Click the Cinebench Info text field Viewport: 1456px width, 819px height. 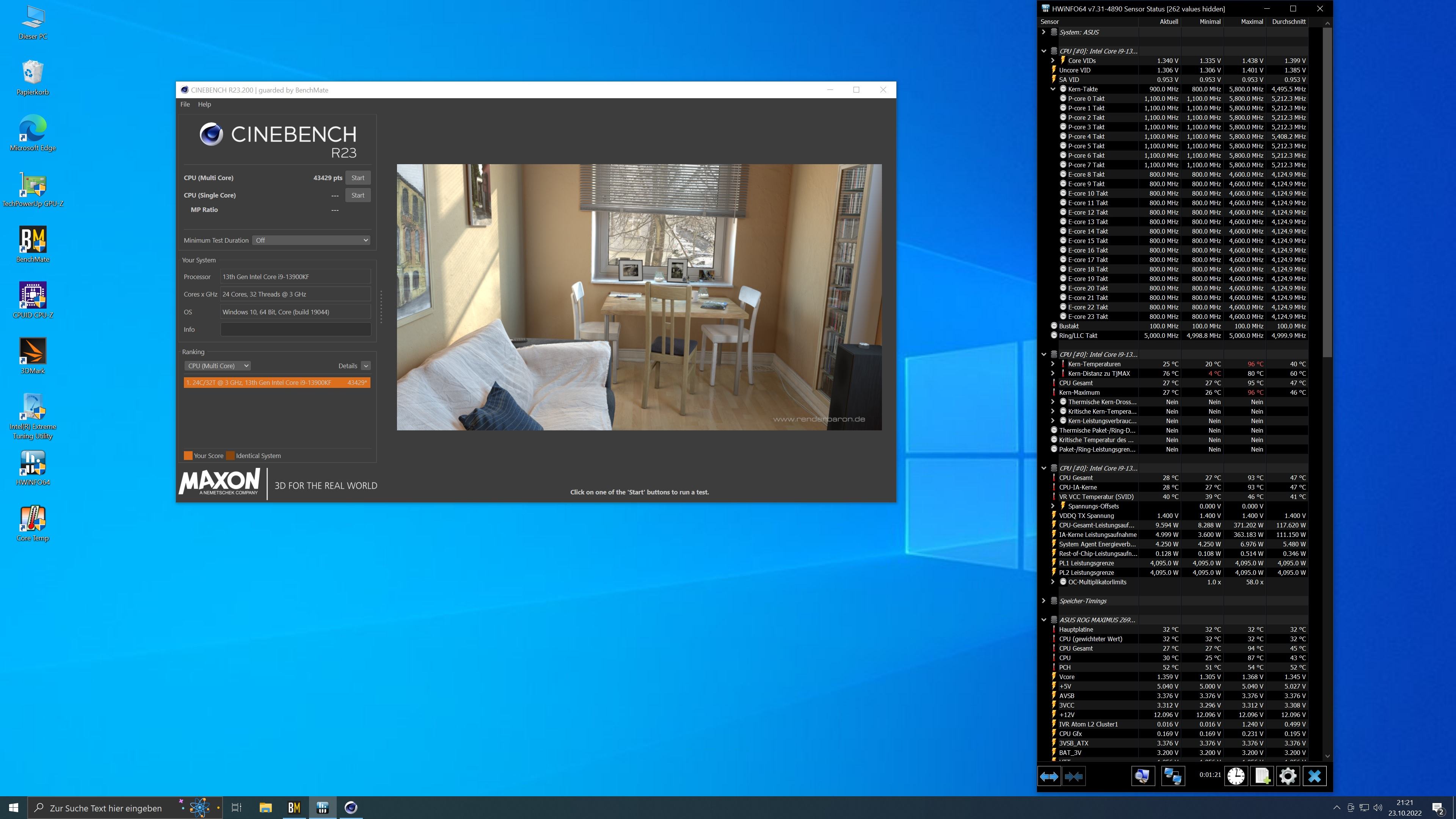pos(296,329)
